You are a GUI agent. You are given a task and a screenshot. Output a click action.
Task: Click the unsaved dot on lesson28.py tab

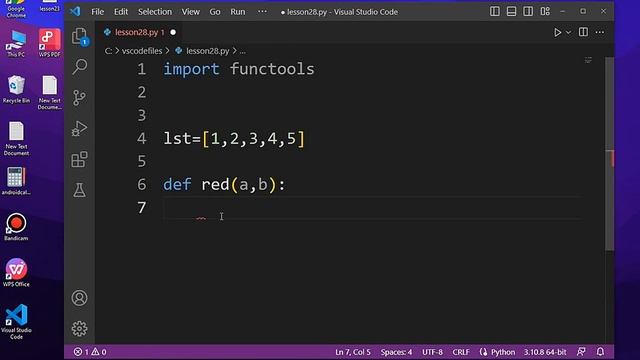pyautogui.click(x=173, y=32)
